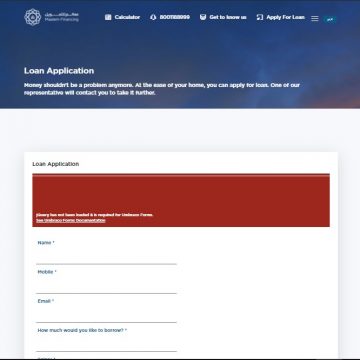Click the calculator icon in header
The height and width of the screenshot is (360, 360).
[x=108, y=17]
